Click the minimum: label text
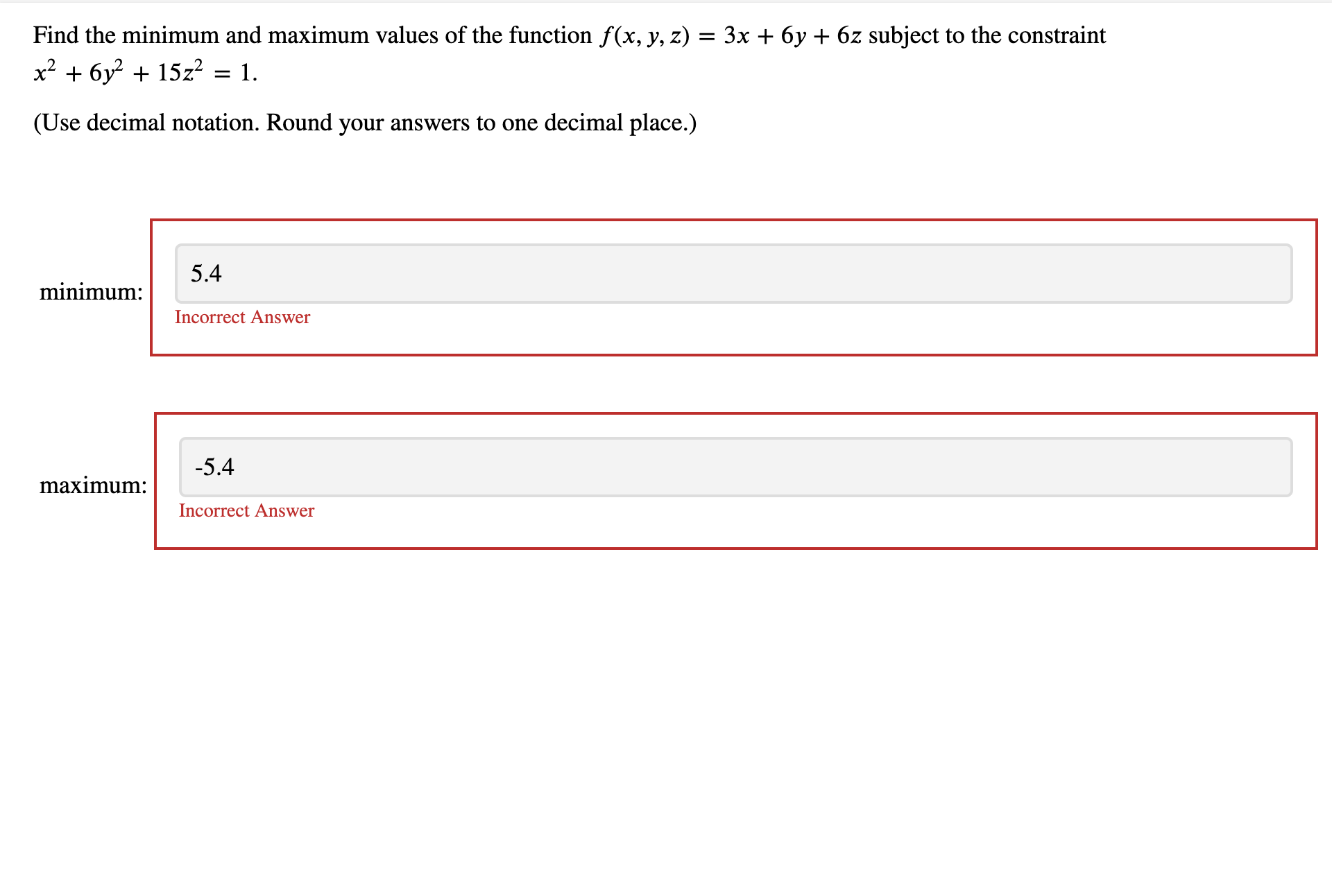This screenshot has width=1332, height=896. [91, 292]
